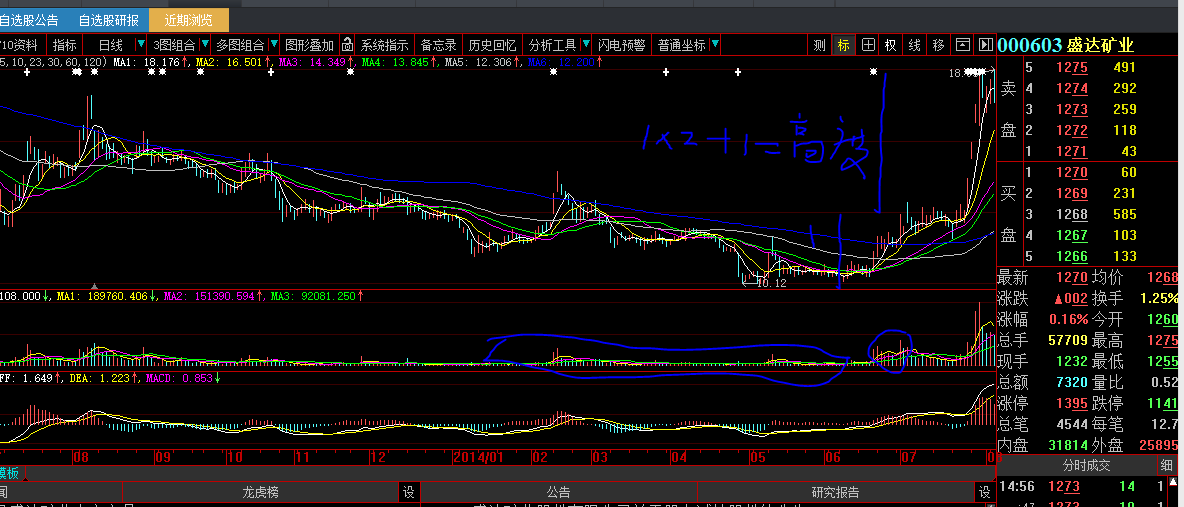1184x507 pixels.
Task: Open the 日线 period dropdown arrow
Action: pyautogui.click(x=141, y=45)
